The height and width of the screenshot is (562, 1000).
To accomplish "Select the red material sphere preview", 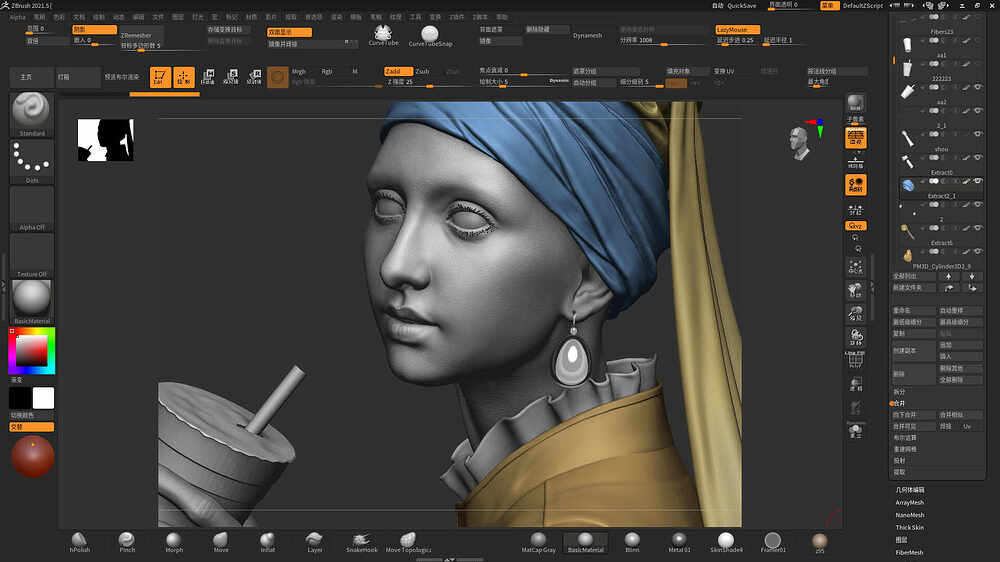I will coord(33,456).
